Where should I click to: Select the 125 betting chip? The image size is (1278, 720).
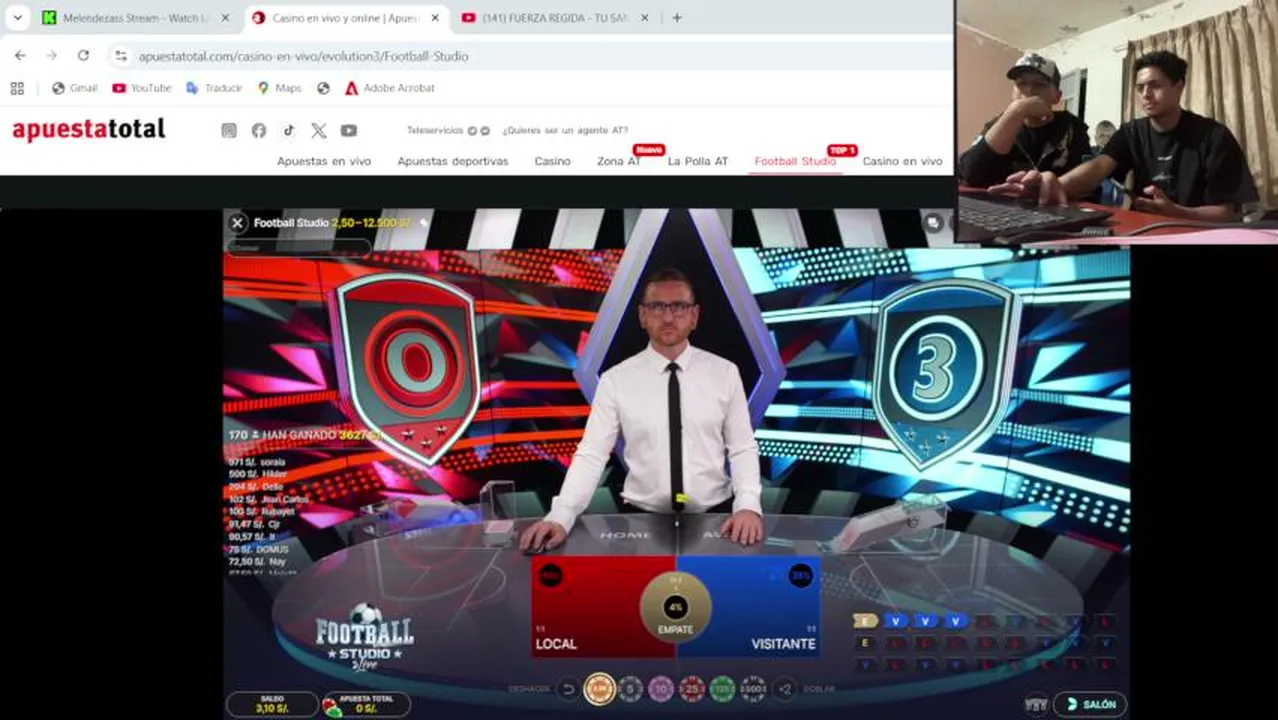pyautogui.click(x=723, y=689)
